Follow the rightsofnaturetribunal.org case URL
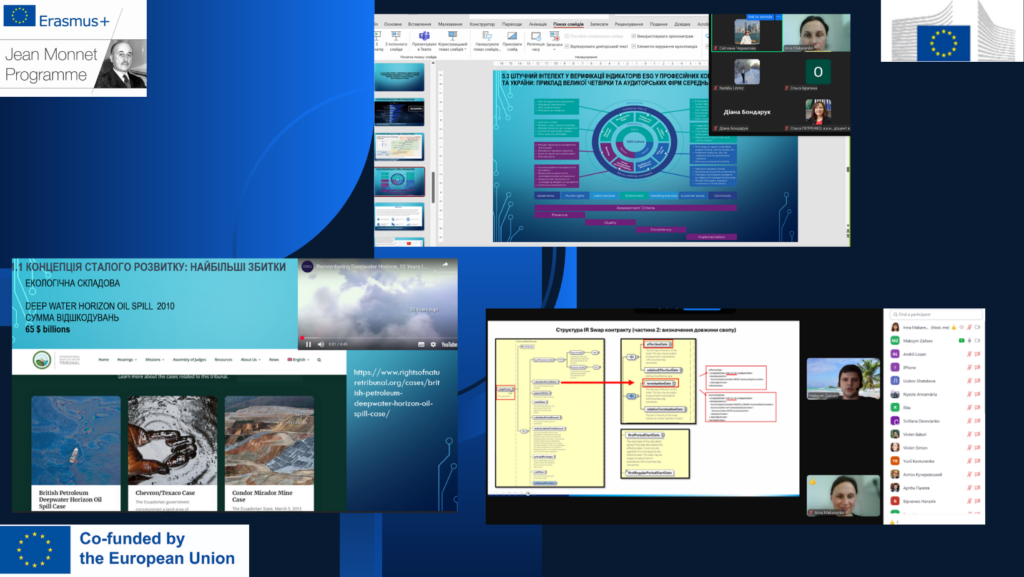 pos(396,393)
